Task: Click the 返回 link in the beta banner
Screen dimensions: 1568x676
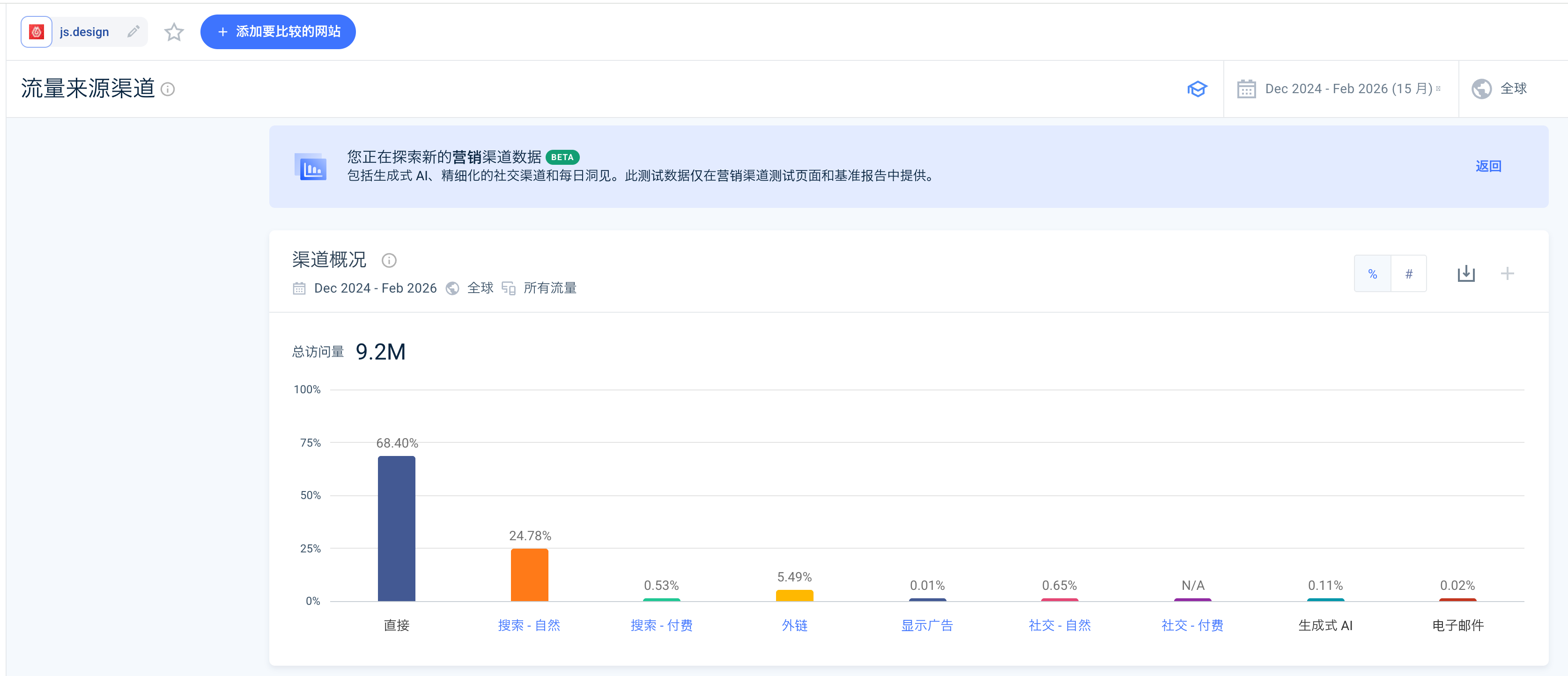Action: point(1488,166)
